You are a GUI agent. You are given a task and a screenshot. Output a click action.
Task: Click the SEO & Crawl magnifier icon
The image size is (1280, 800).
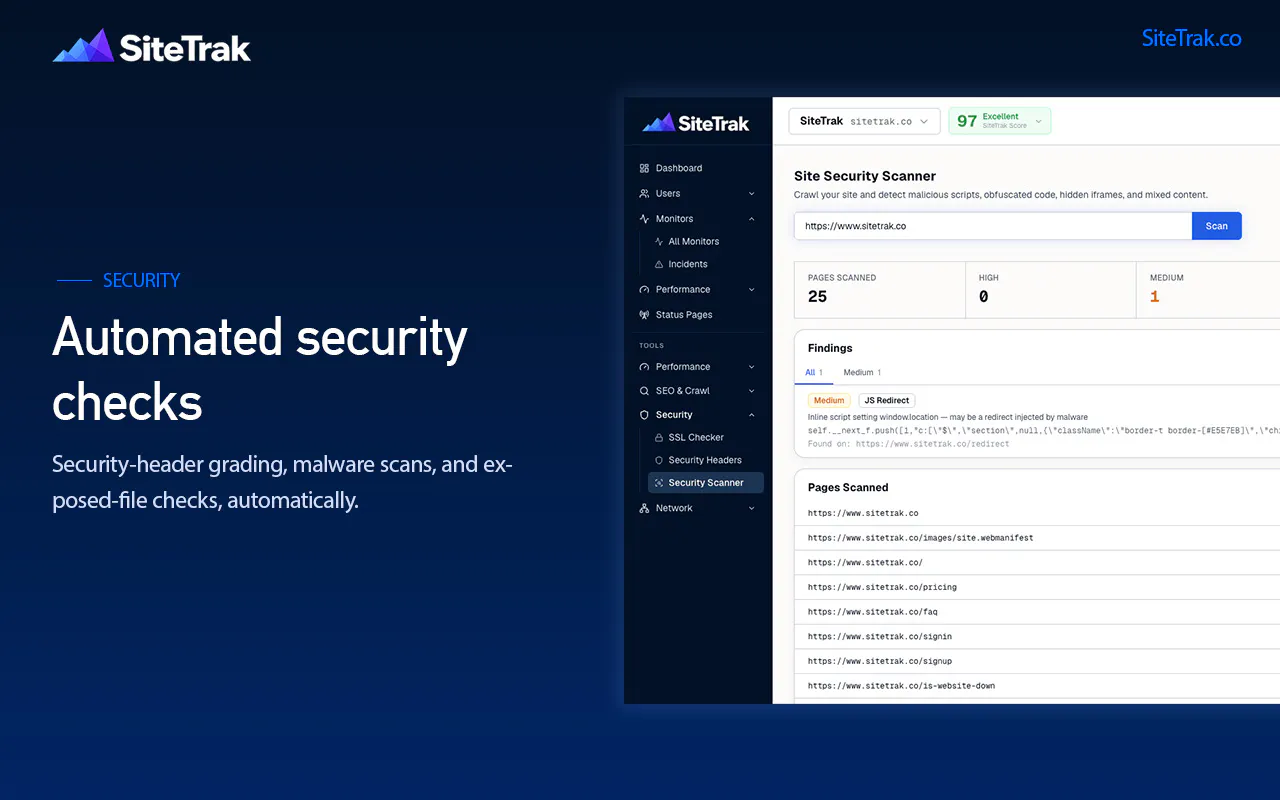point(644,390)
